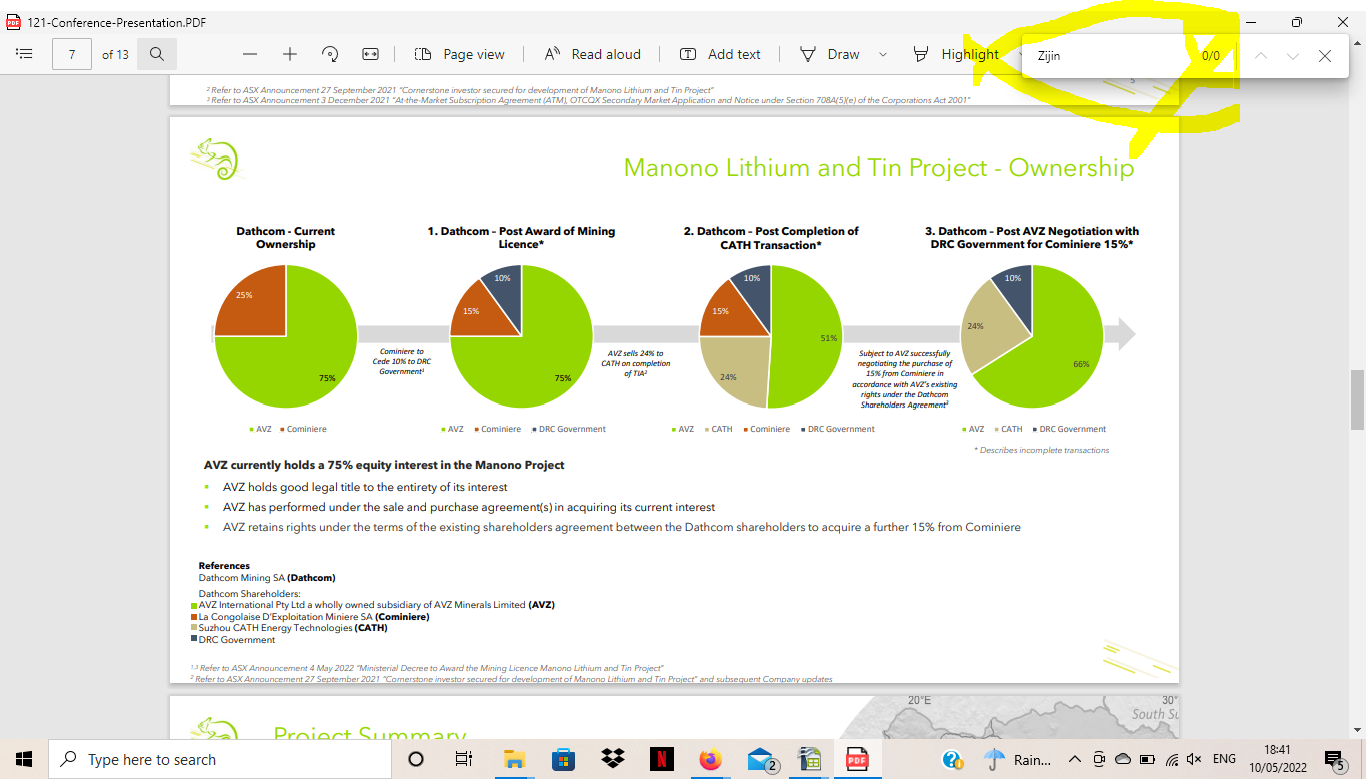Screen dimensions: 1366x779
Task: Click the Post Award of Mining Licence title
Action: [x=521, y=238]
